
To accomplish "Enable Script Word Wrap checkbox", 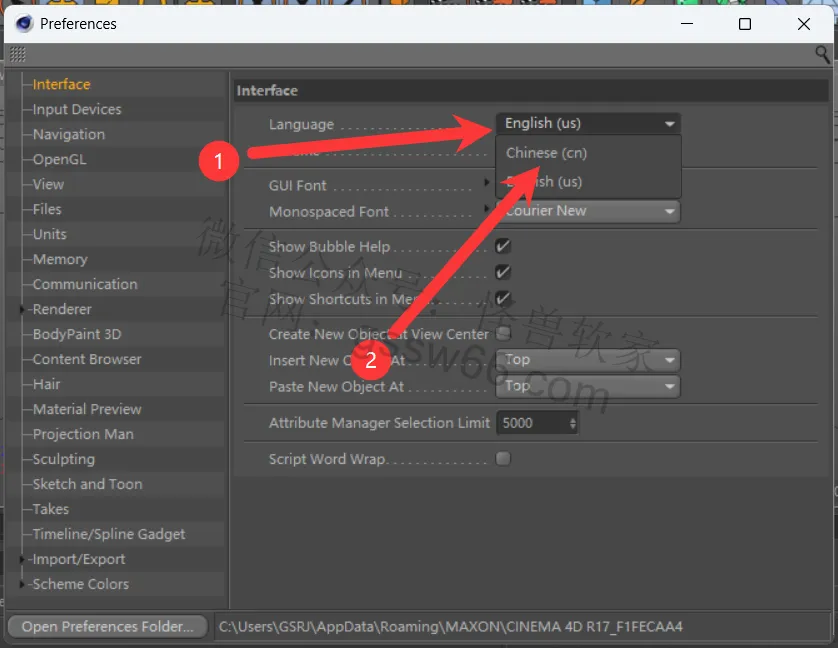I will click(x=503, y=459).
